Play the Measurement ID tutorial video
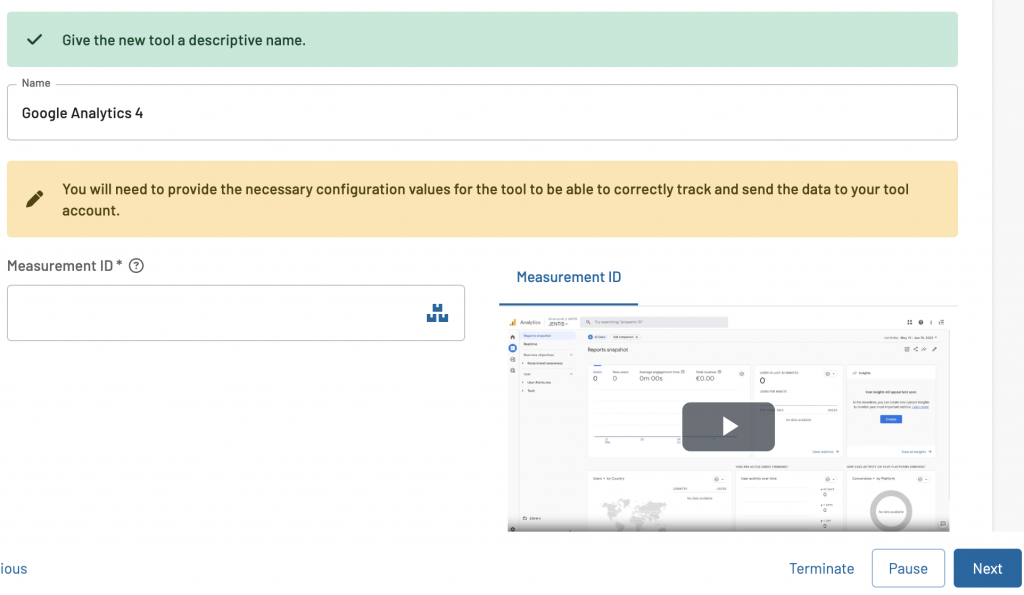Screen dimensions: 1024x595 pos(728,426)
